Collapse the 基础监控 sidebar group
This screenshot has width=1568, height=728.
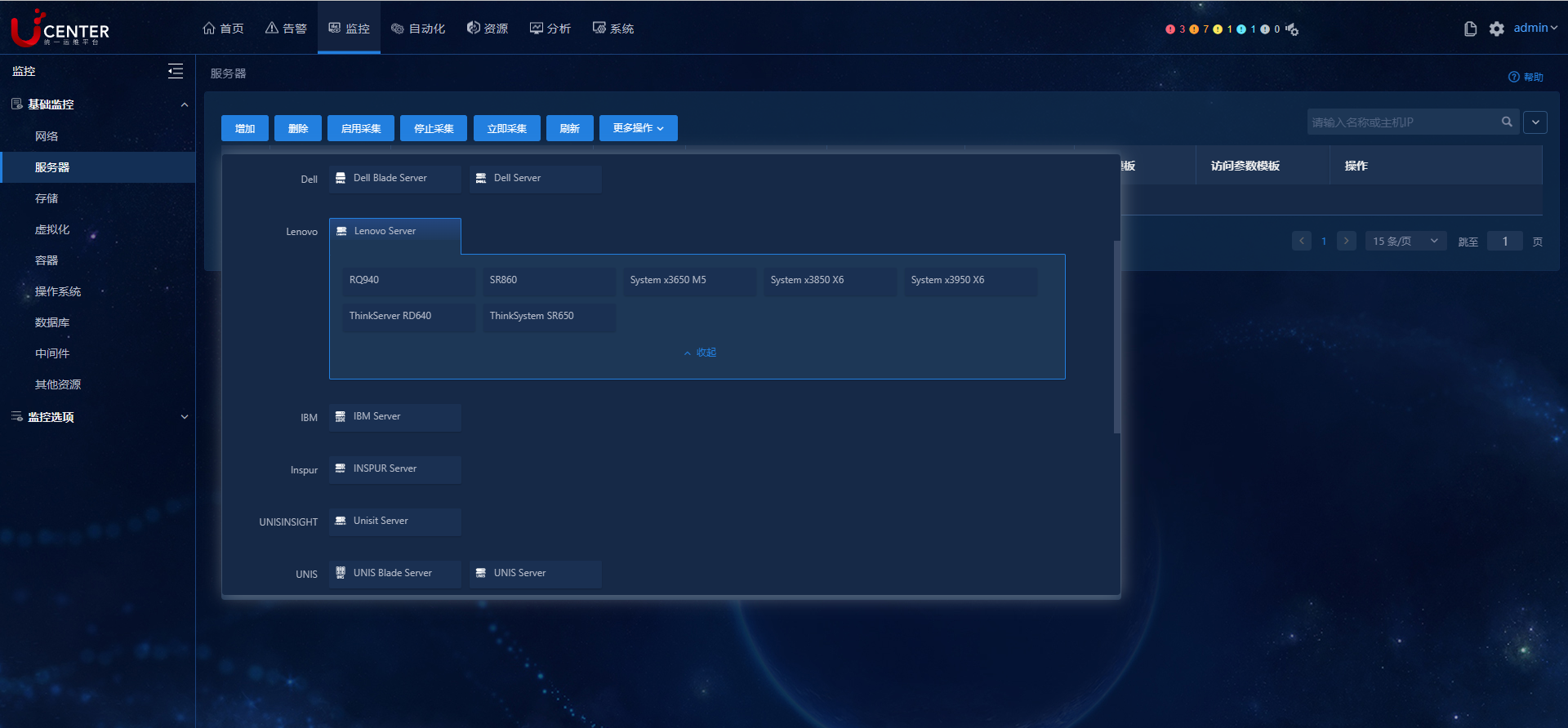tap(98, 104)
